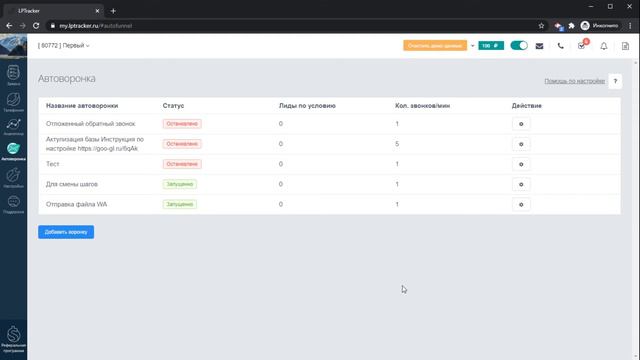Click the orange clear demo data button
640x360 pixels.
(435, 46)
